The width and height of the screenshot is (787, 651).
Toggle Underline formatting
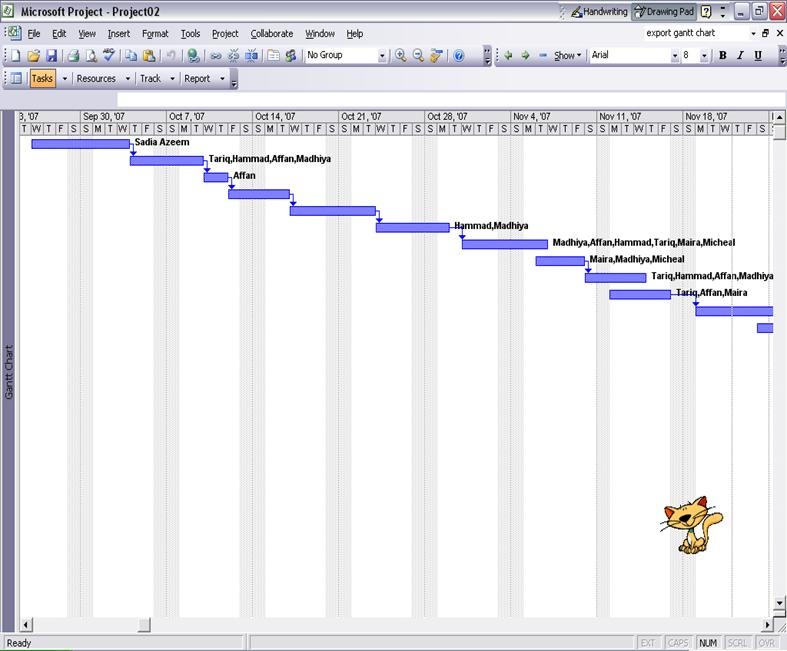point(758,55)
